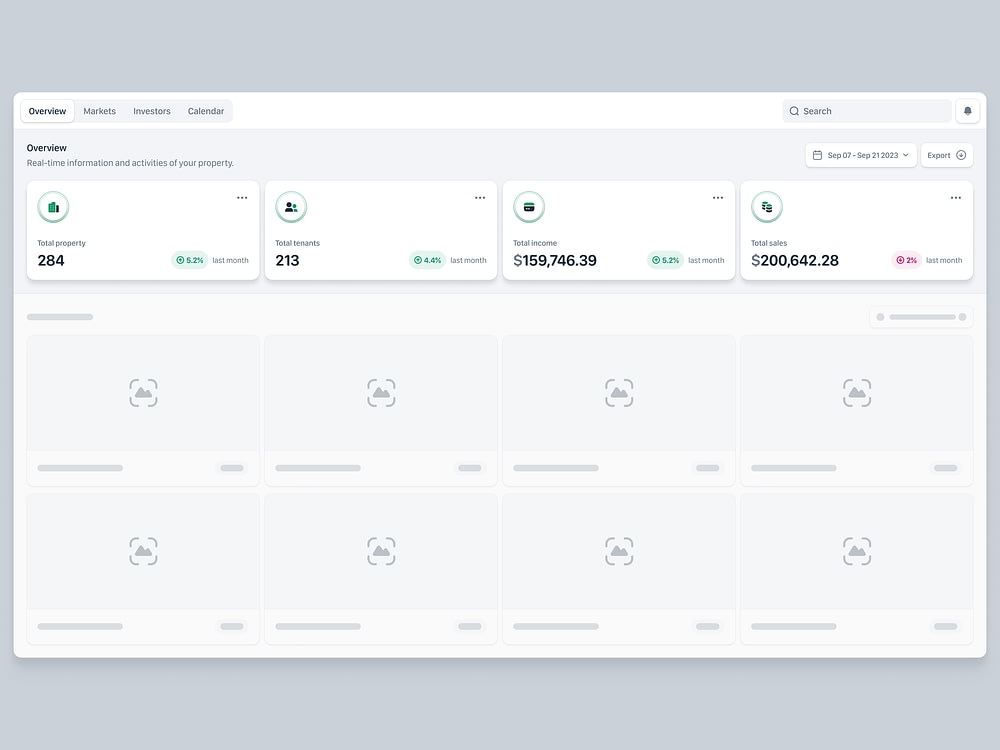Click the Export download arrow icon
Image resolution: width=1000 pixels, height=750 pixels.
pyautogui.click(x=961, y=155)
